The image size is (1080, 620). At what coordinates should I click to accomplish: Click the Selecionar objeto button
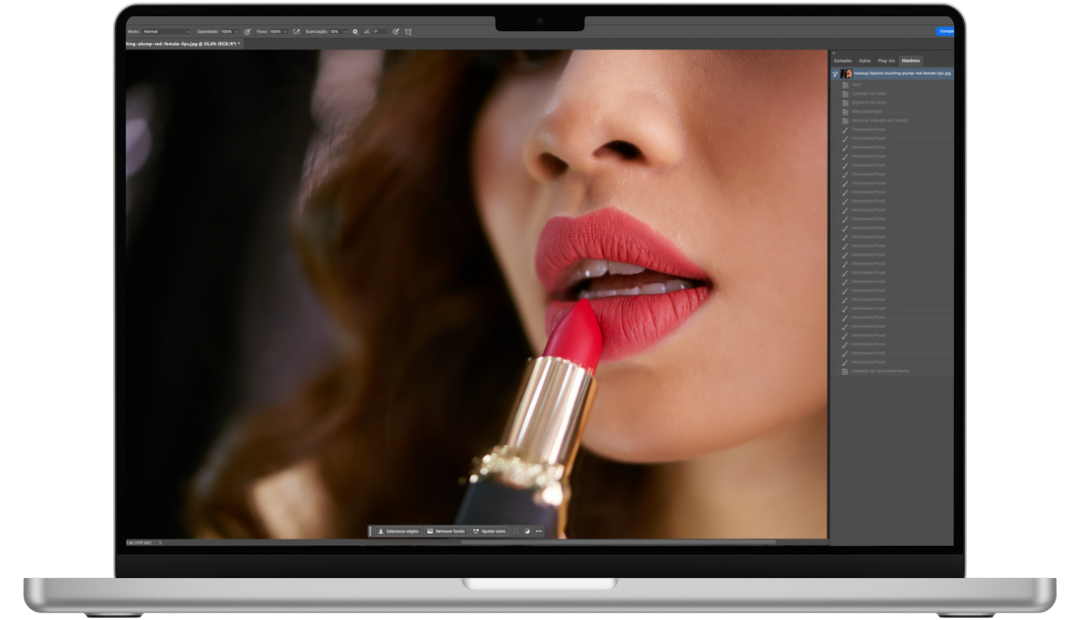click(x=397, y=531)
